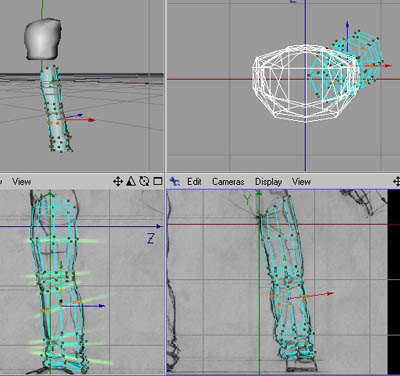The width and height of the screenshot is (400, 376).
Task: Click the zoom-view triangle icon in bottom-left viewport
Action: 131,181
